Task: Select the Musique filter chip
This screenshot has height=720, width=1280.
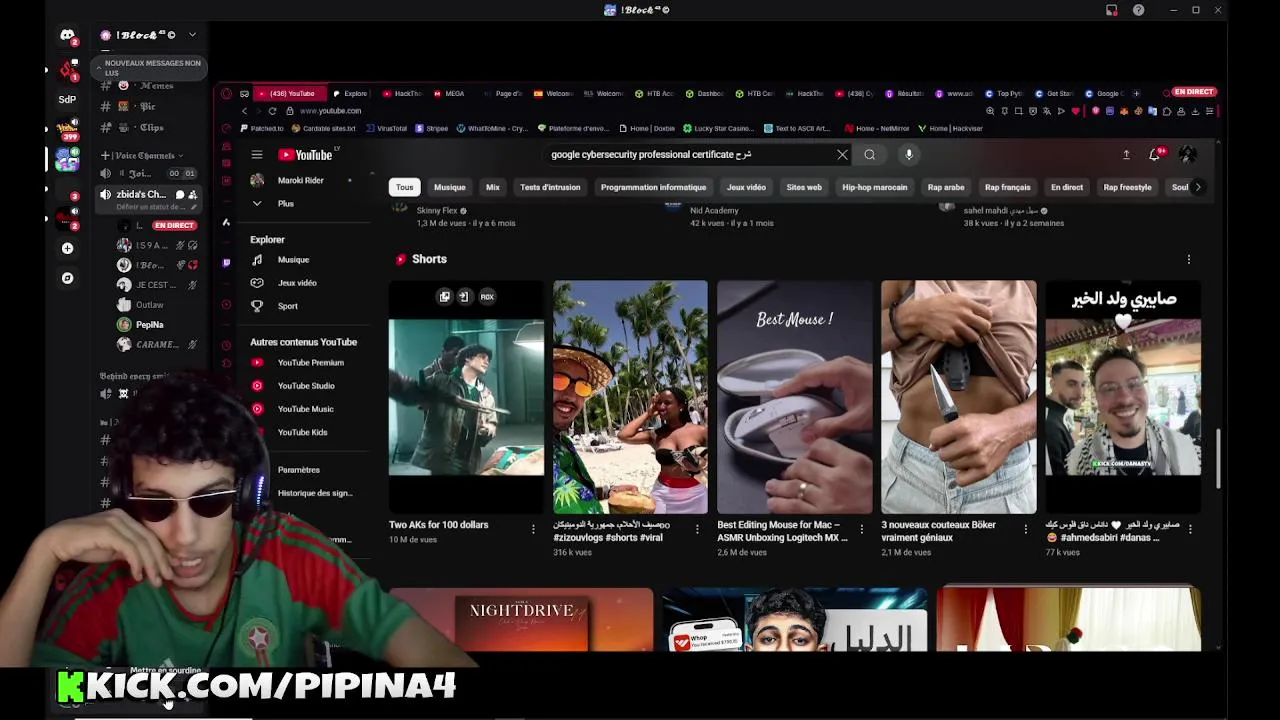Action: (449, 187)
